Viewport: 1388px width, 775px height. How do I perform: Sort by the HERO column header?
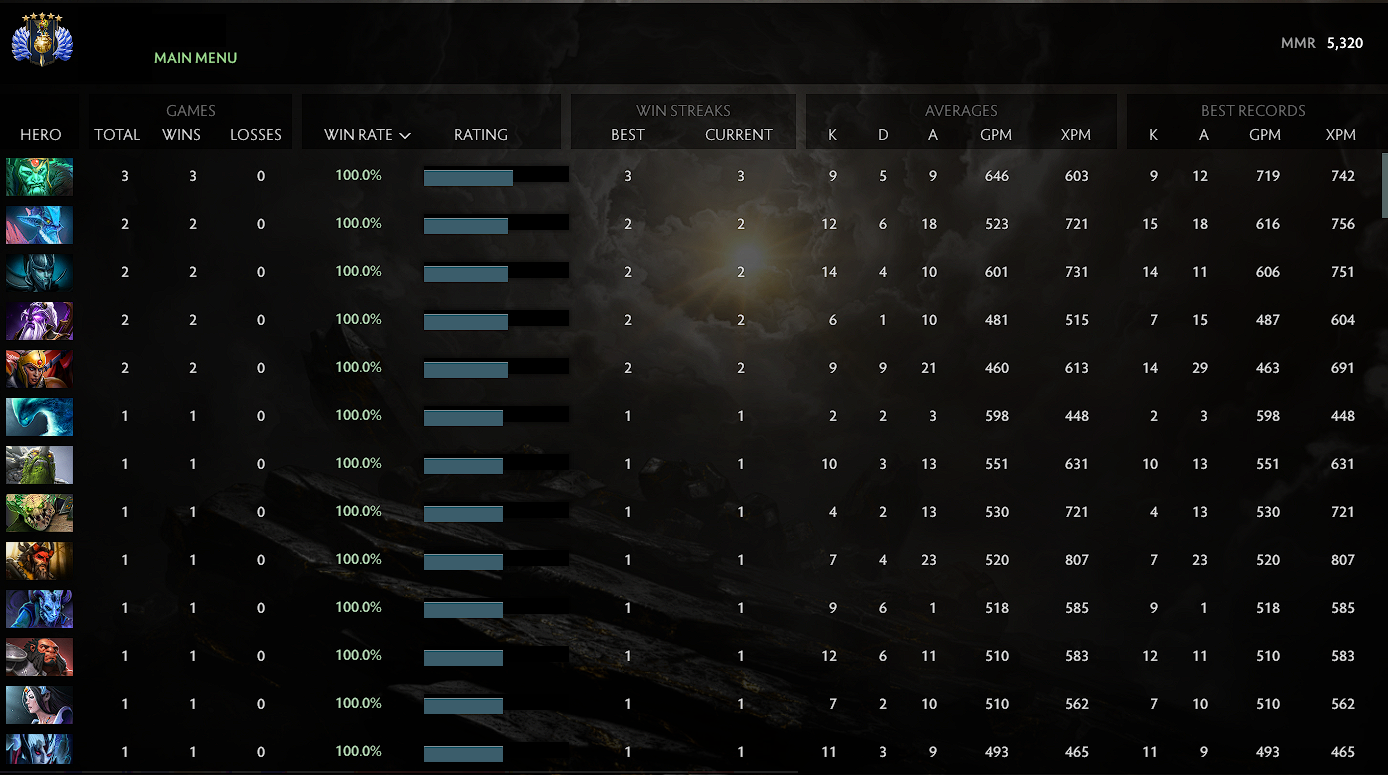pyautogui.click(x=41, y=135)
